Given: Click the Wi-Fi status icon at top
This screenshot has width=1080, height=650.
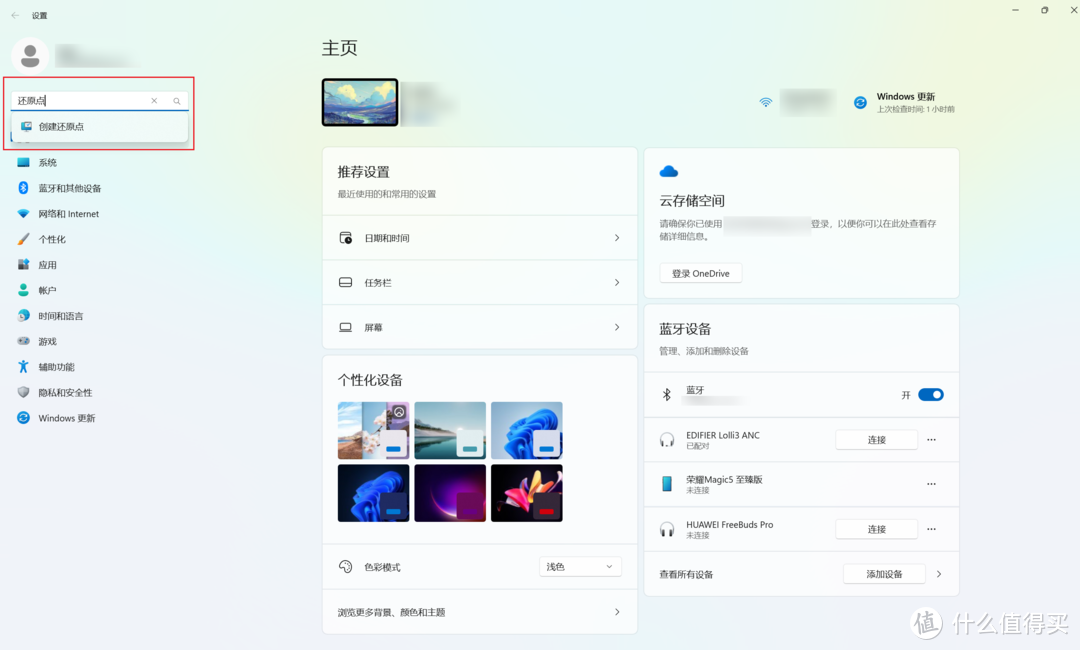Looking at the screenshot, I should click(x=765, y=102).
